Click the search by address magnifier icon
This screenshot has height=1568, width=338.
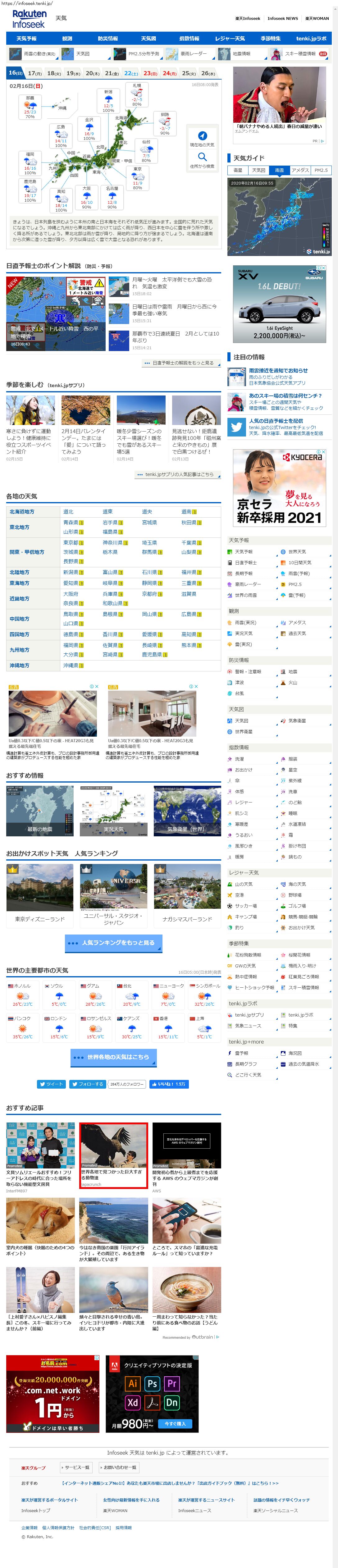[x=202, y=157]
